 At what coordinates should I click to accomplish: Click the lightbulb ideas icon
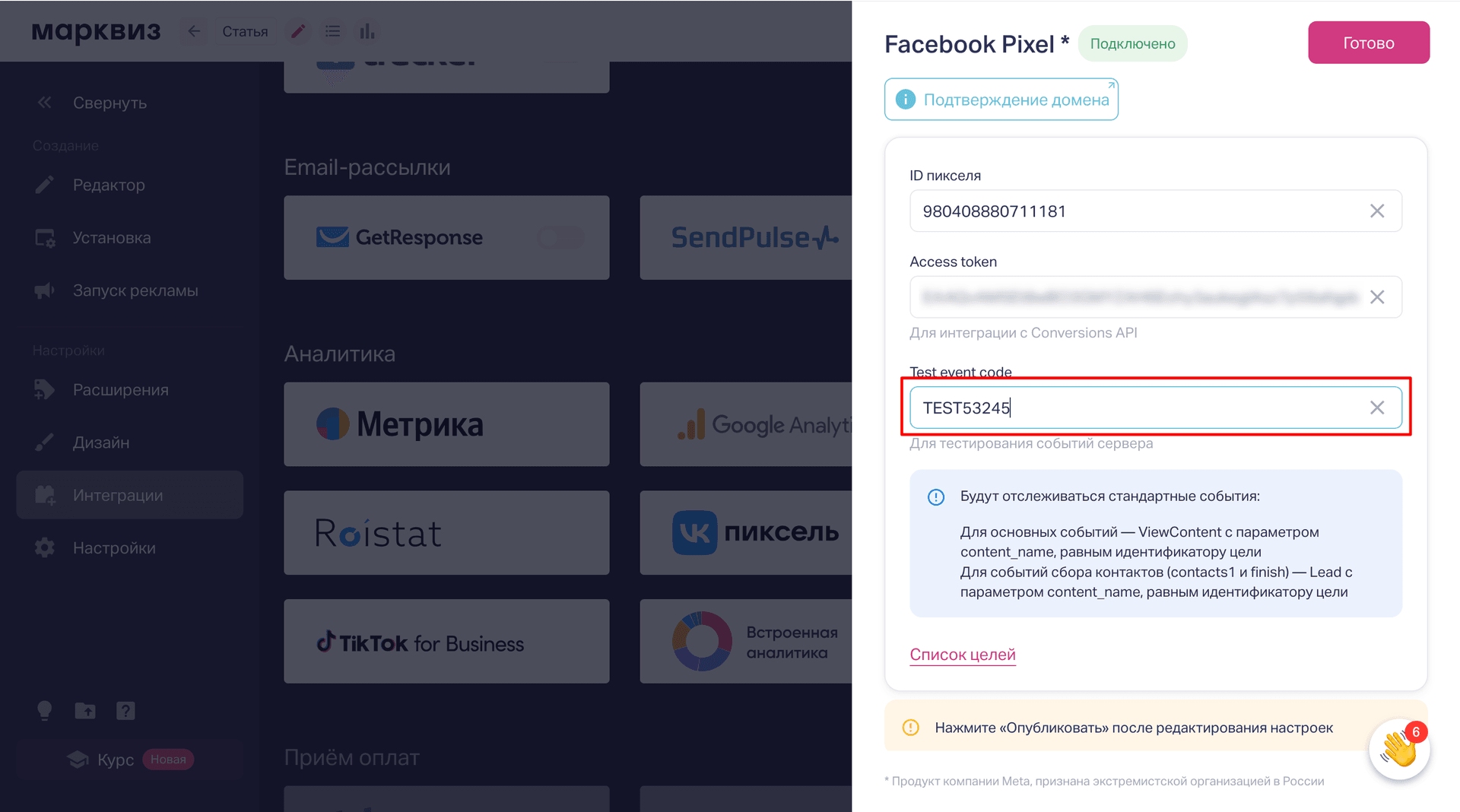coord(44,711)
